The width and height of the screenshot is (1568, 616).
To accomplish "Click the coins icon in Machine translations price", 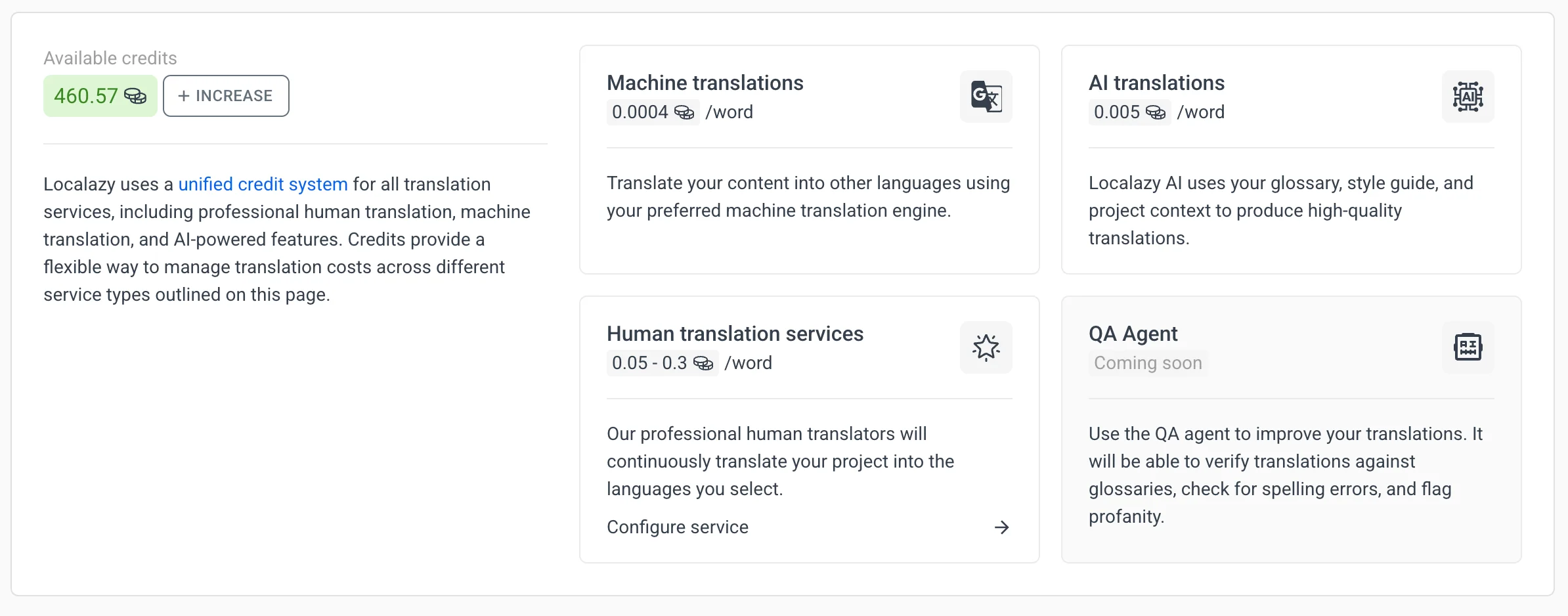I will (x=684, y=113).
